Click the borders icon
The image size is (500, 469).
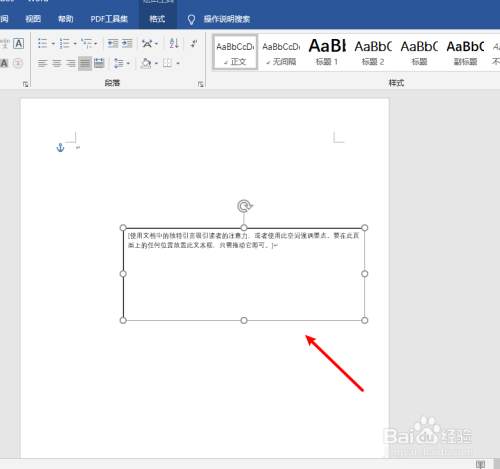coord(167,63)
